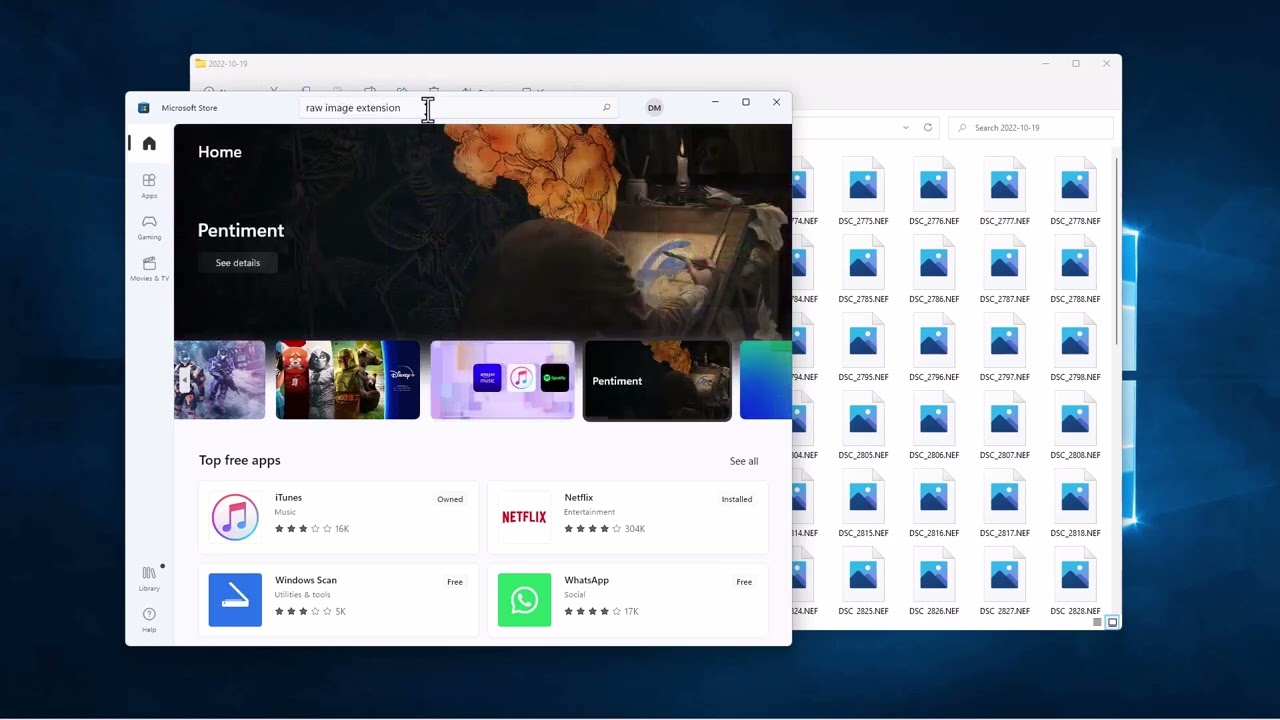
Task: Click the Netflix app logo
Action: click(x=524, y=517)
